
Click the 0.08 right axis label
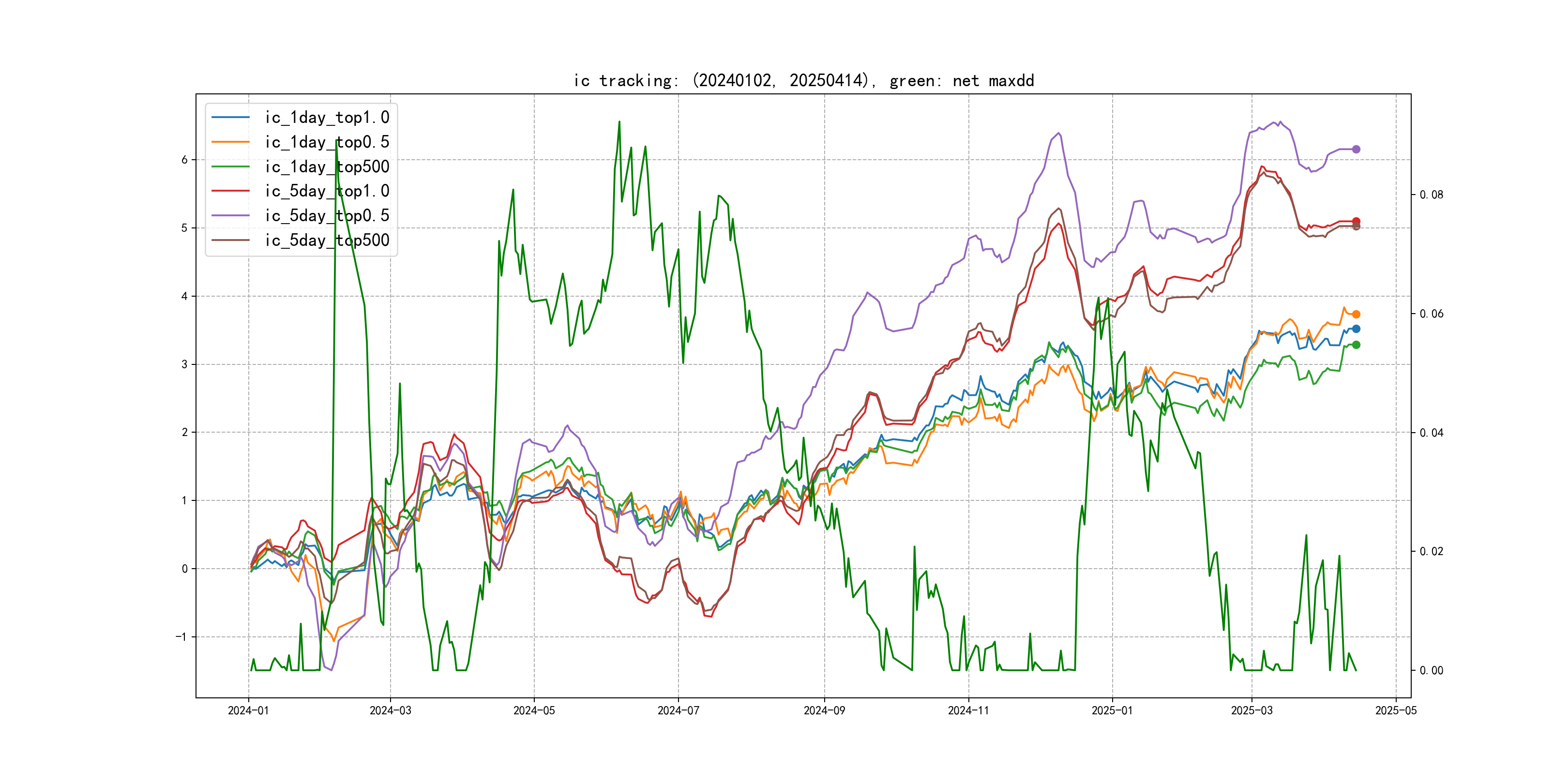[x=1431, y=195]
